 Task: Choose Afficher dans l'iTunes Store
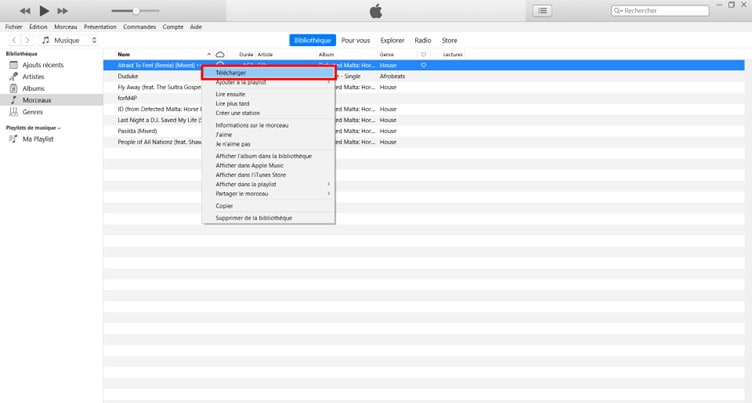point(269,175)
